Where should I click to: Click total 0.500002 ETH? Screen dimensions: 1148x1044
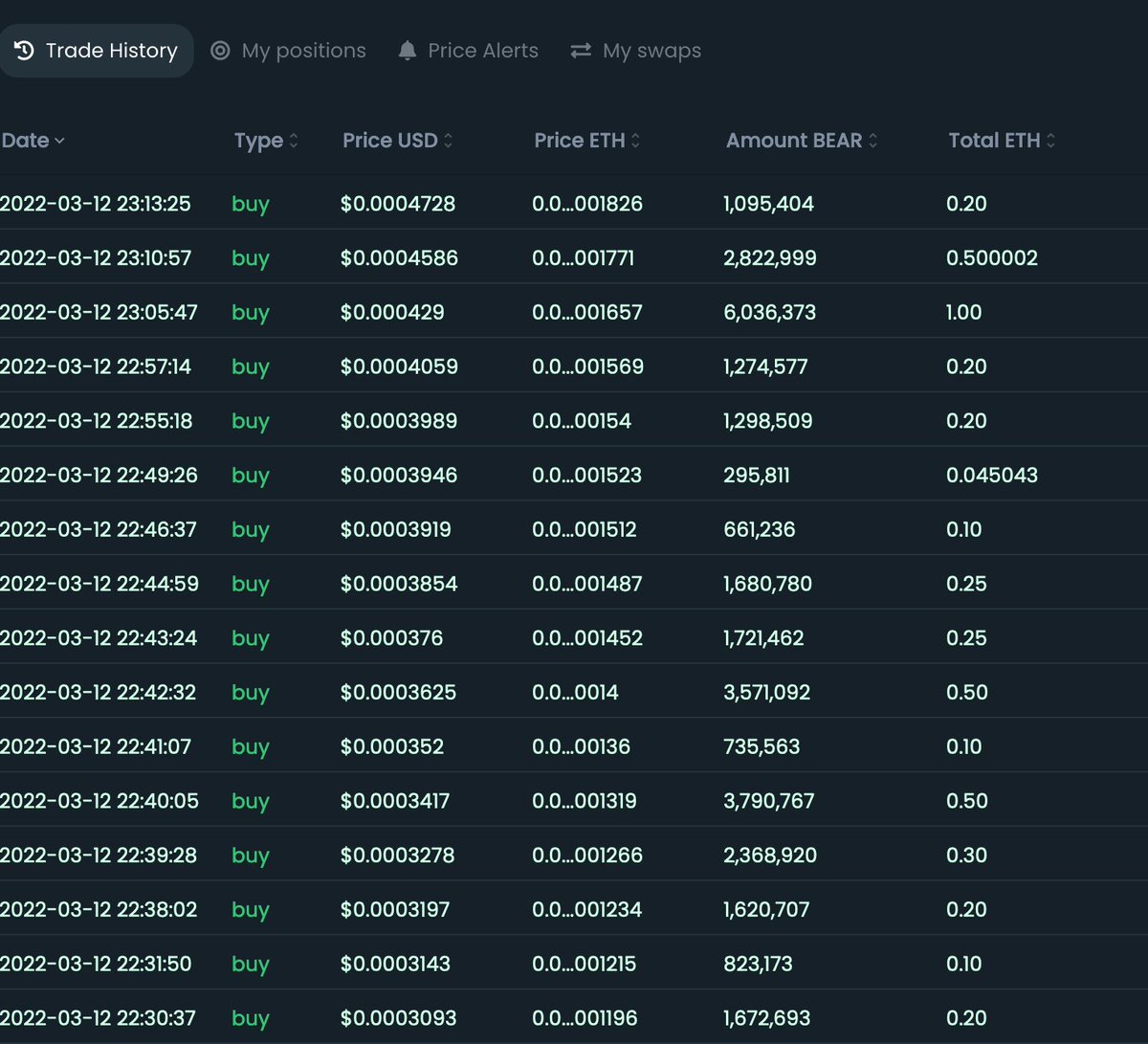pos(992,258)
